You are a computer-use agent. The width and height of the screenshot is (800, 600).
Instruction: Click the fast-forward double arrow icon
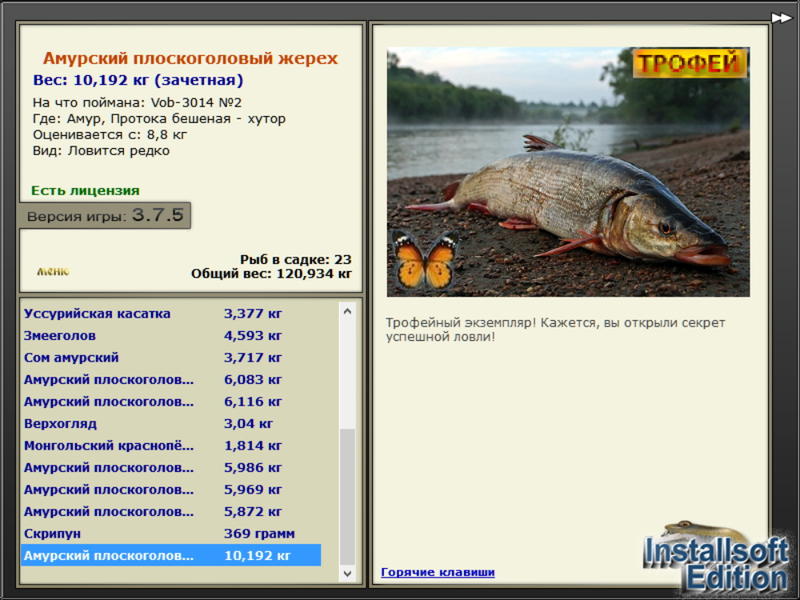tap(781, 18)
